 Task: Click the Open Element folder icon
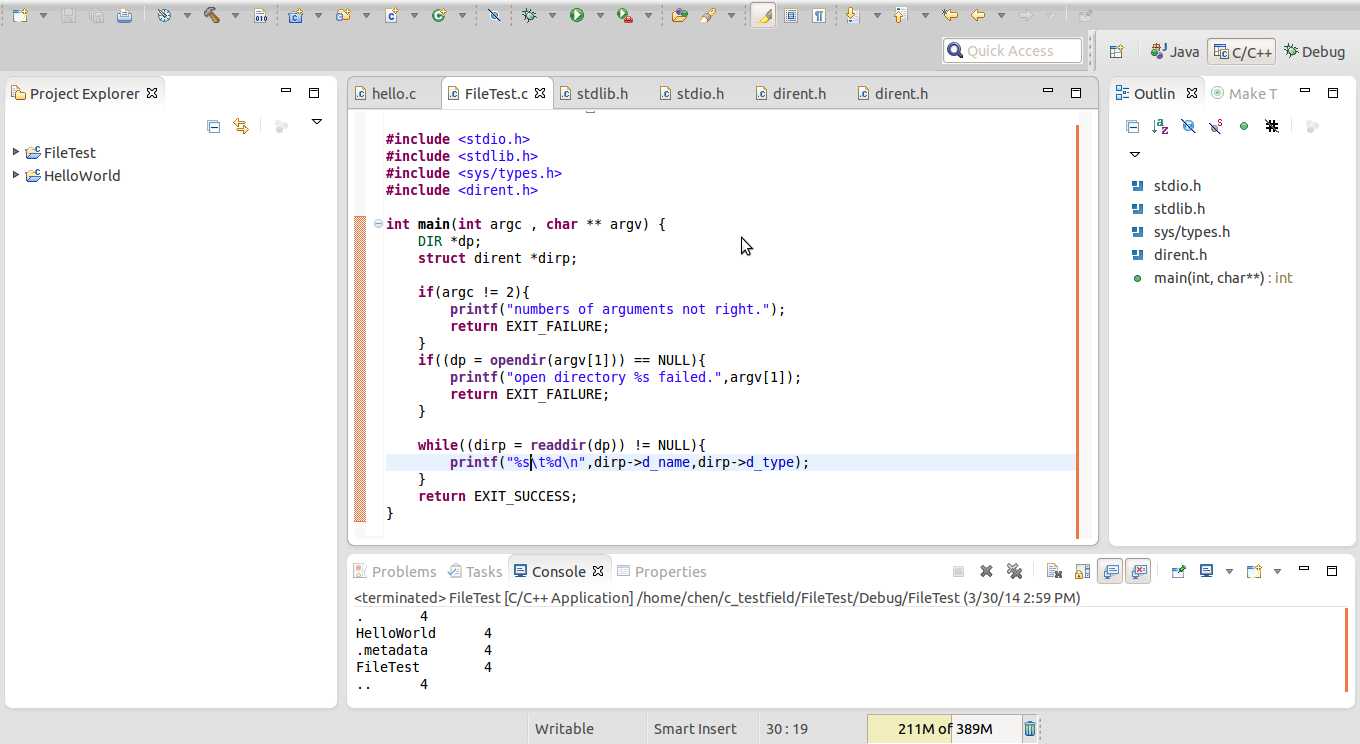680,15
